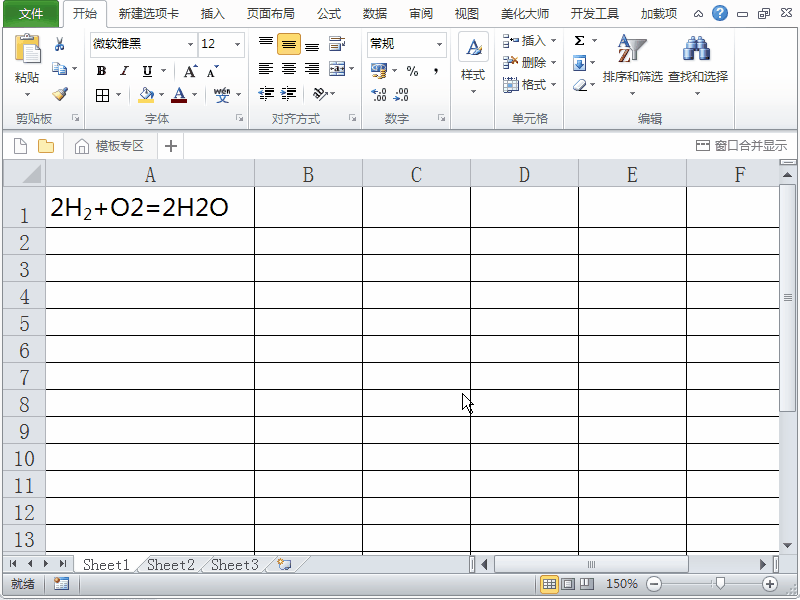Click the percent style icon
This screenshot has height=600, width=800.
[412, 71]
